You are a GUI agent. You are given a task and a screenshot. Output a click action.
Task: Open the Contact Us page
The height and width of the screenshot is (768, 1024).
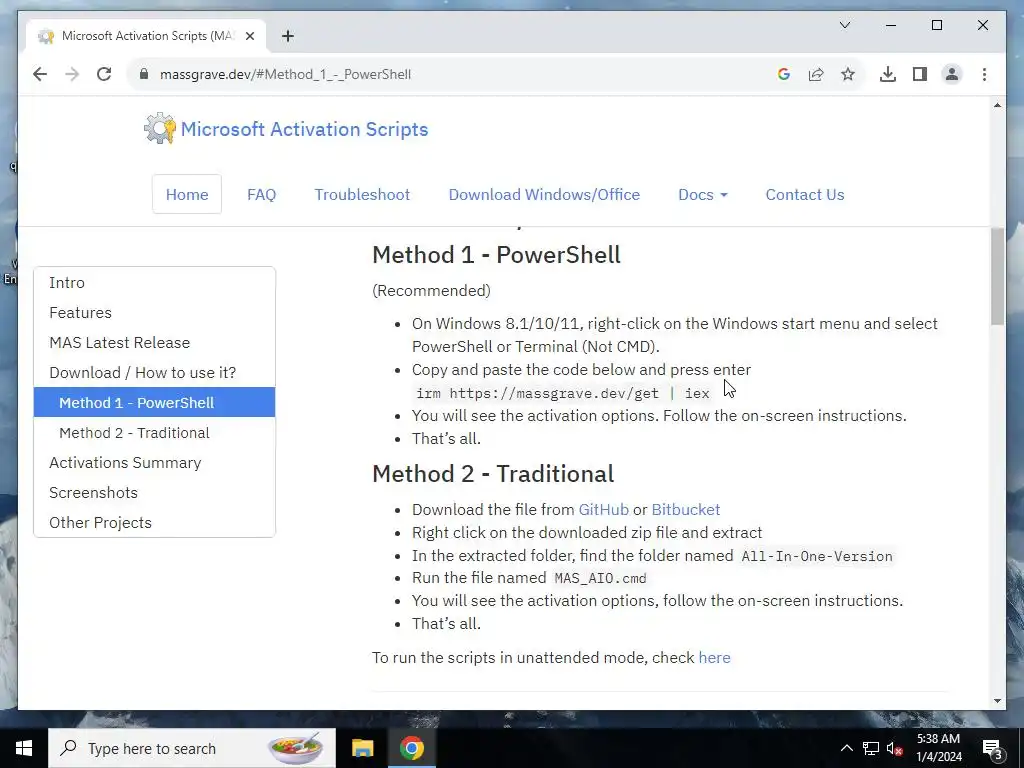pos(805,195)
